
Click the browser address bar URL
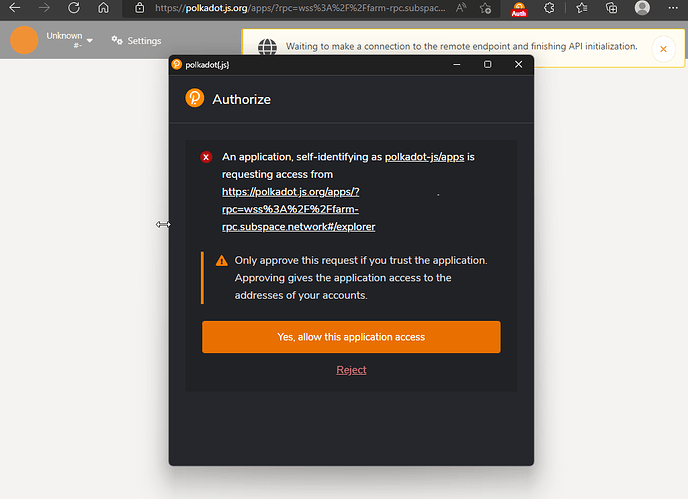click(x=300, y=8)
